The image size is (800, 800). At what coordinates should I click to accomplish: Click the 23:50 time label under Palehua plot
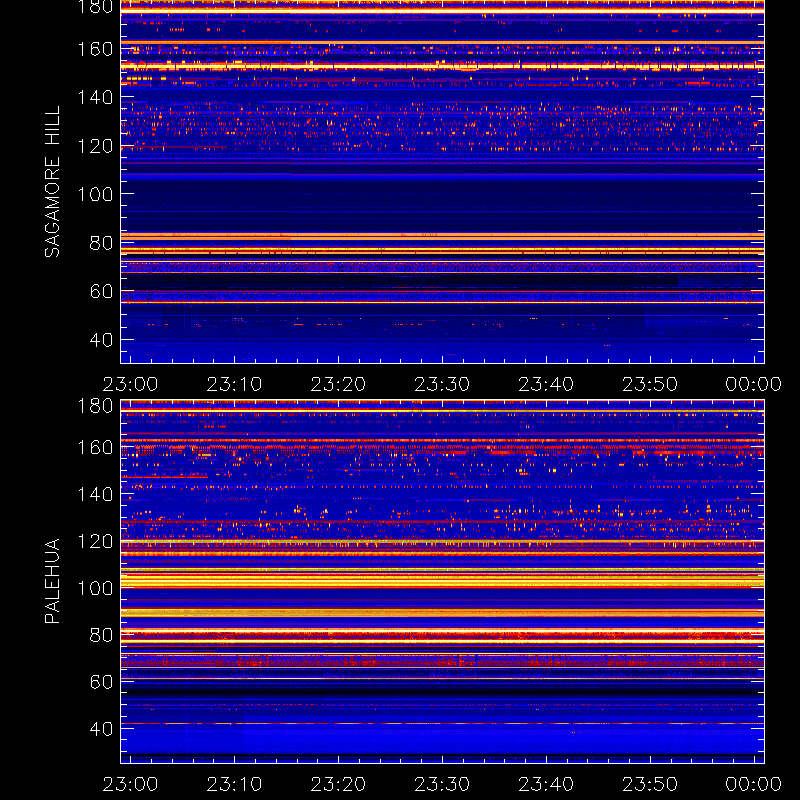650,784
